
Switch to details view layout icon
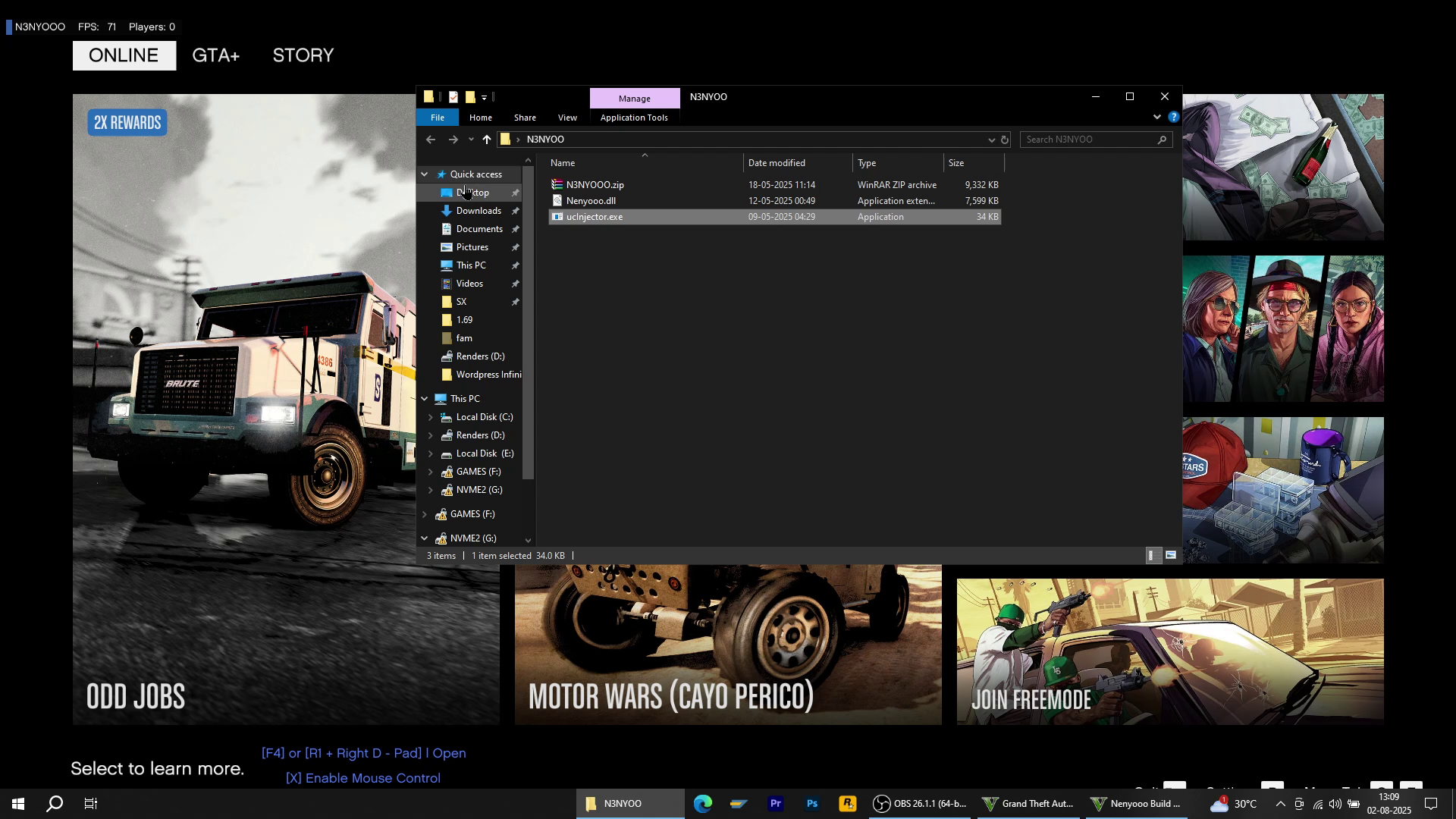1152,556
